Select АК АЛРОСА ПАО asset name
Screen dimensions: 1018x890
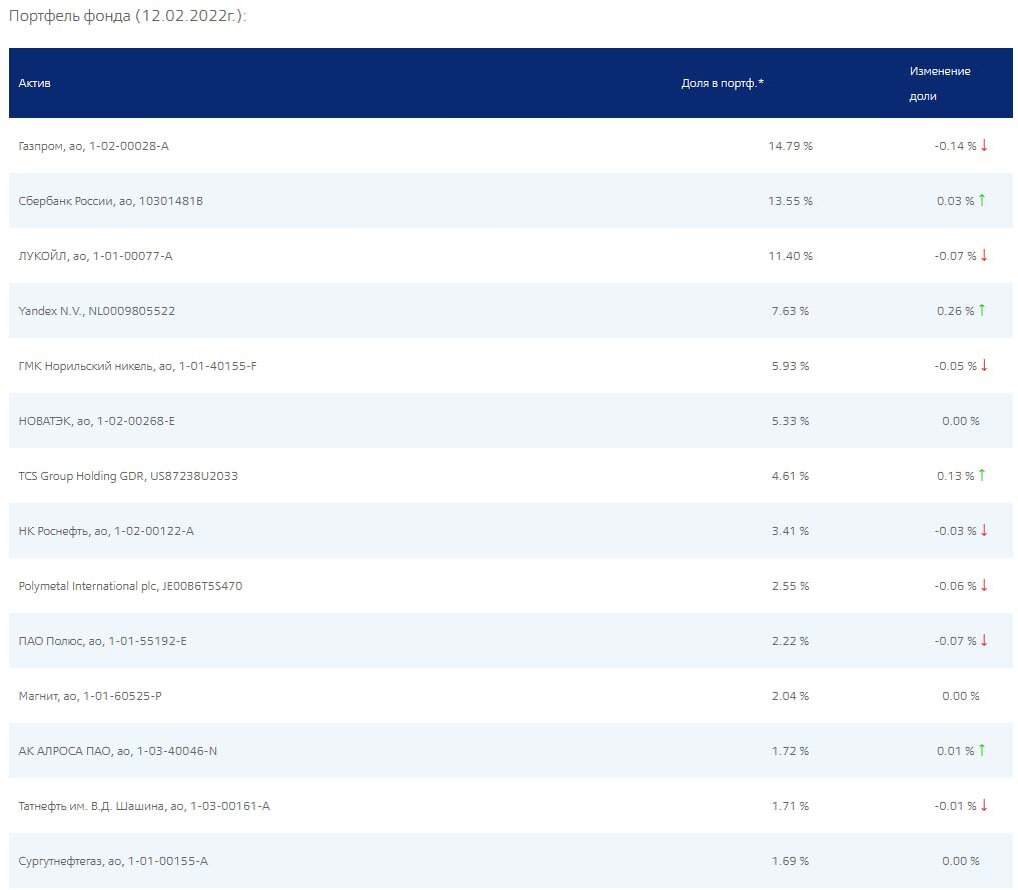[118, 751]
